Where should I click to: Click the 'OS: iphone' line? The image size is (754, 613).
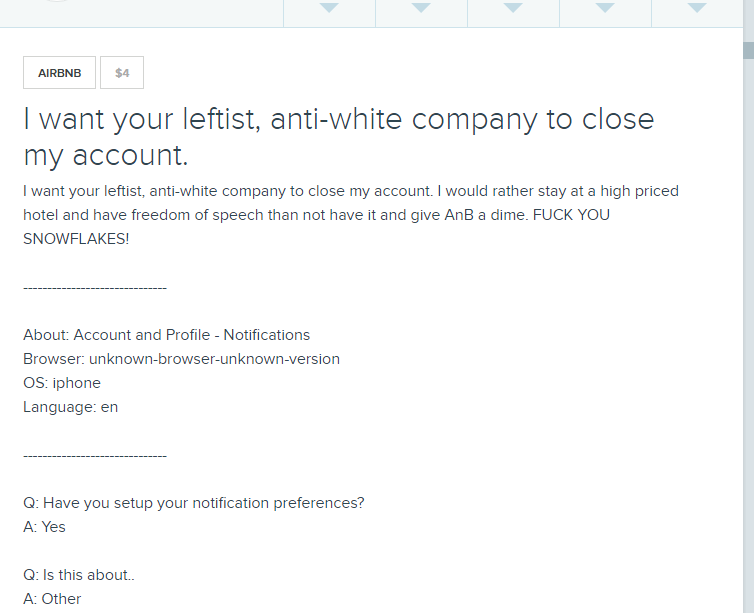62,383
